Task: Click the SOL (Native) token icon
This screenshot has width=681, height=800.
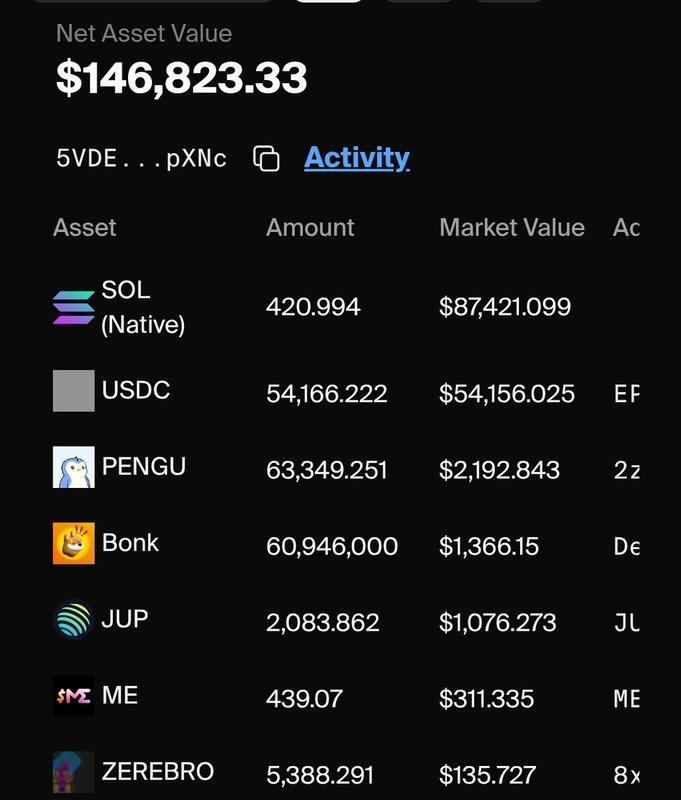Action: [74, 307]
